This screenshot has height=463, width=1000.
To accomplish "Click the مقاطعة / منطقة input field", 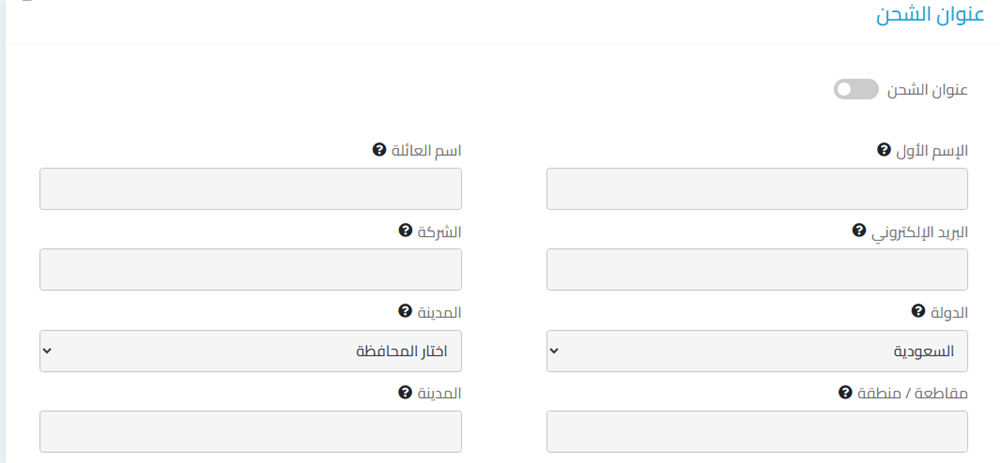I will coord(757,432).
